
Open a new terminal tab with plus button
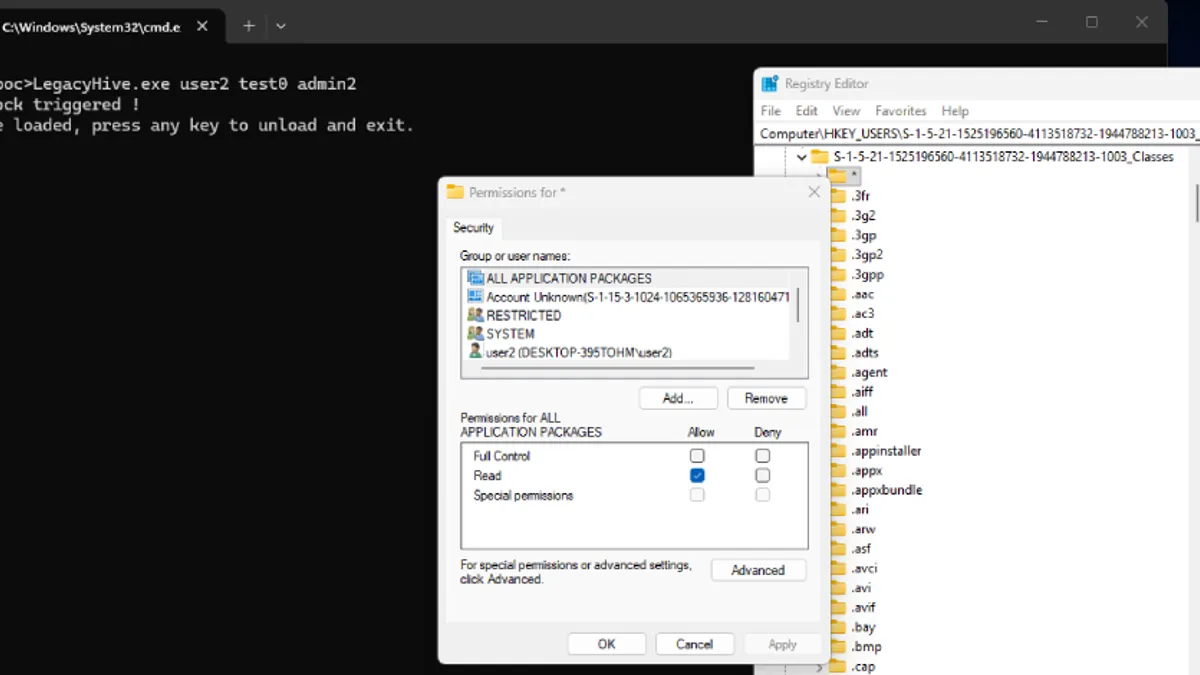click(249, 26)
